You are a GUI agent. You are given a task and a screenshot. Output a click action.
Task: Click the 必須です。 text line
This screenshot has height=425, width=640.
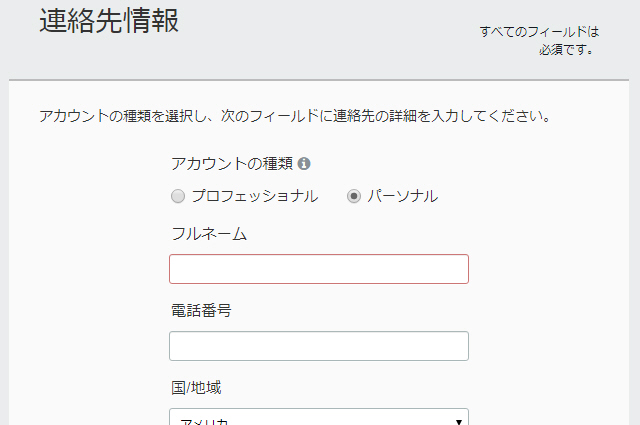click(x=567, y=50)
